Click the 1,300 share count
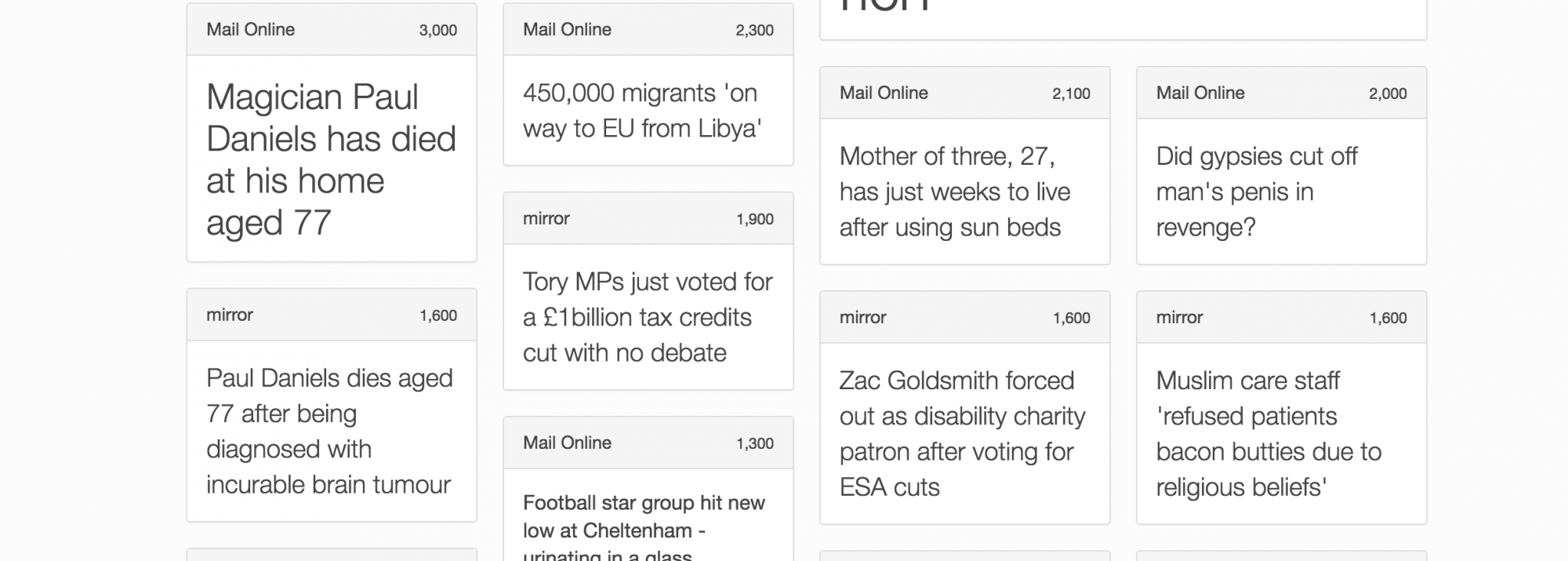1568x561 pixels. click(754, 443)
